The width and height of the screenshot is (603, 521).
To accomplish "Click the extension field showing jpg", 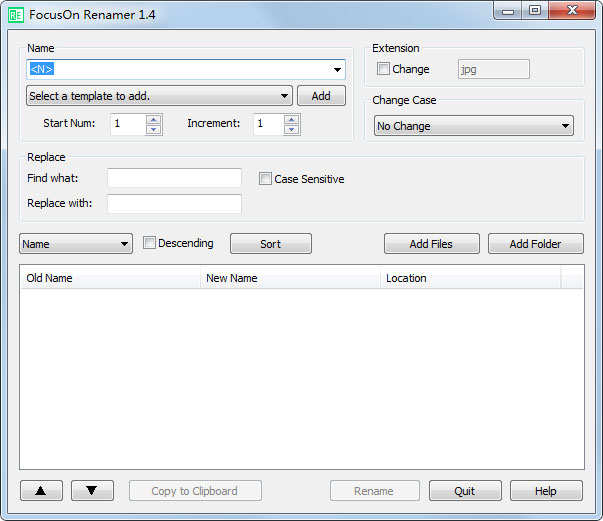I will 493,69.
